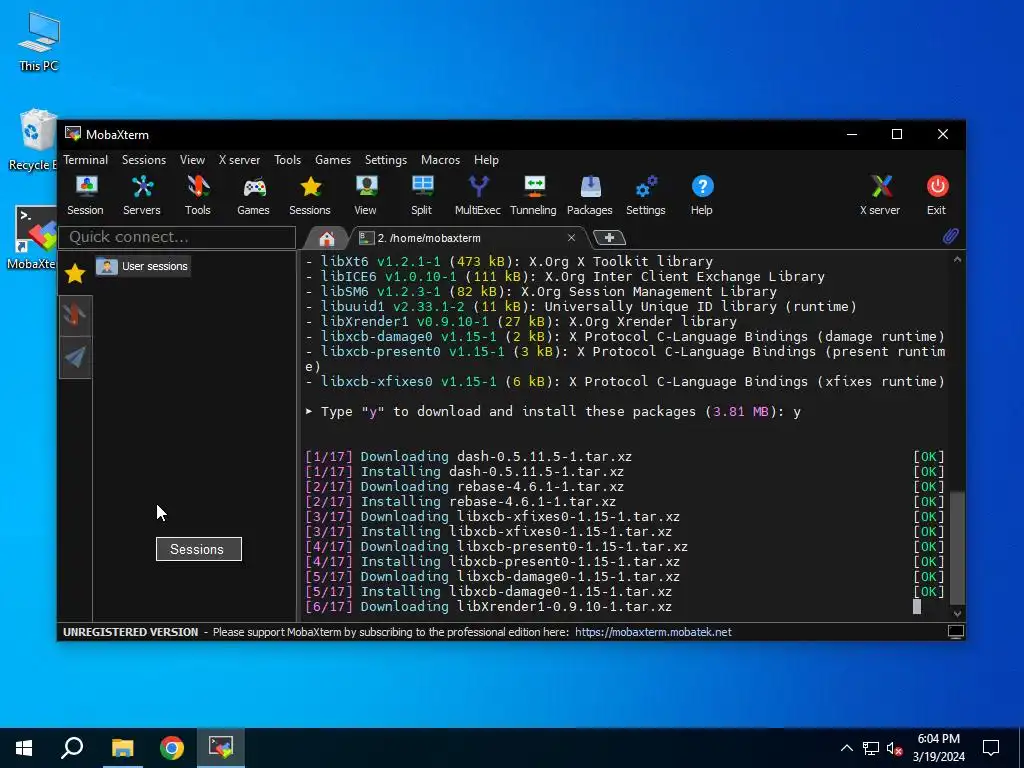Select the Split terminal icon
The width and height of the screenshot is (1024, 768).
tap(422, 195)
